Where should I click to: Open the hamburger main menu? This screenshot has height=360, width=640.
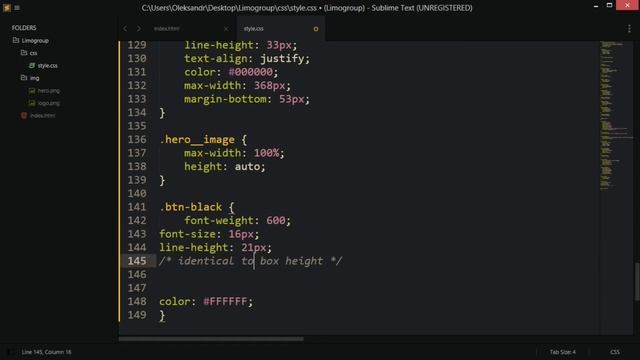(x=17, y=8)
